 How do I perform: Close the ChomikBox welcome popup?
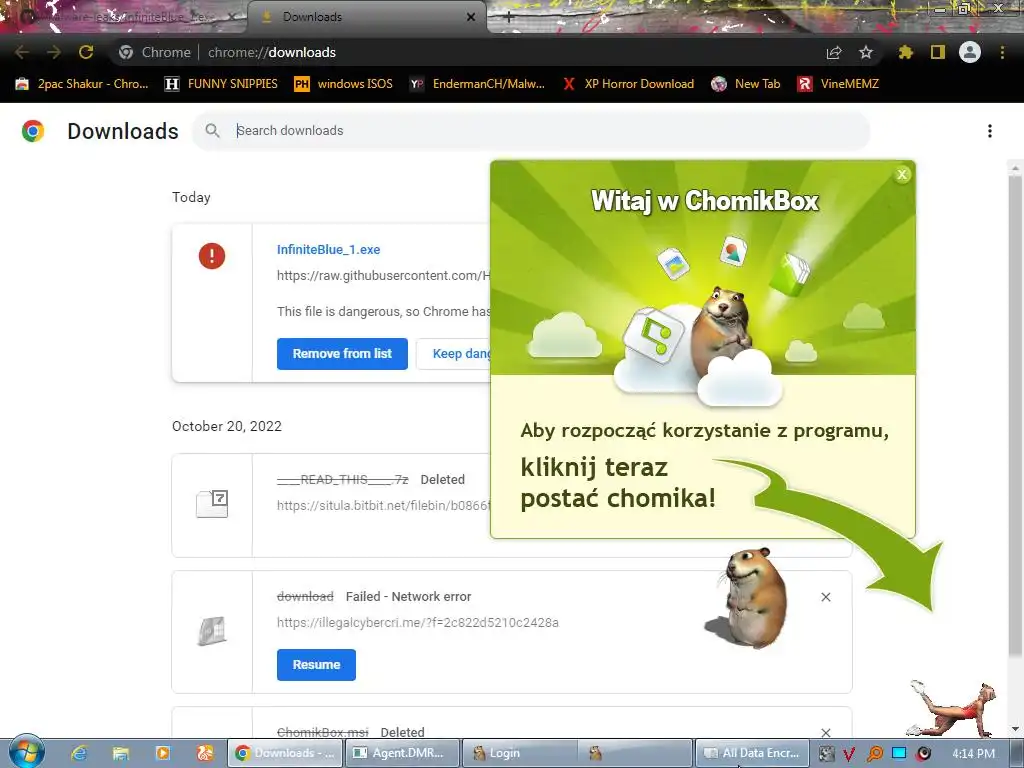click(x=902, y=174)
